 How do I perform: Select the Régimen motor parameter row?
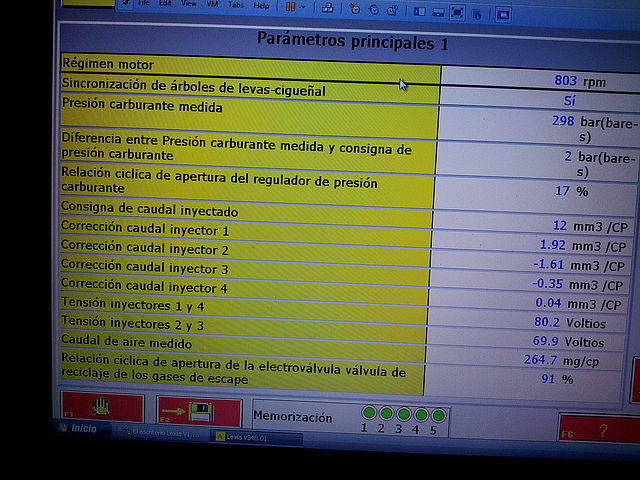[x=250, y=65]
